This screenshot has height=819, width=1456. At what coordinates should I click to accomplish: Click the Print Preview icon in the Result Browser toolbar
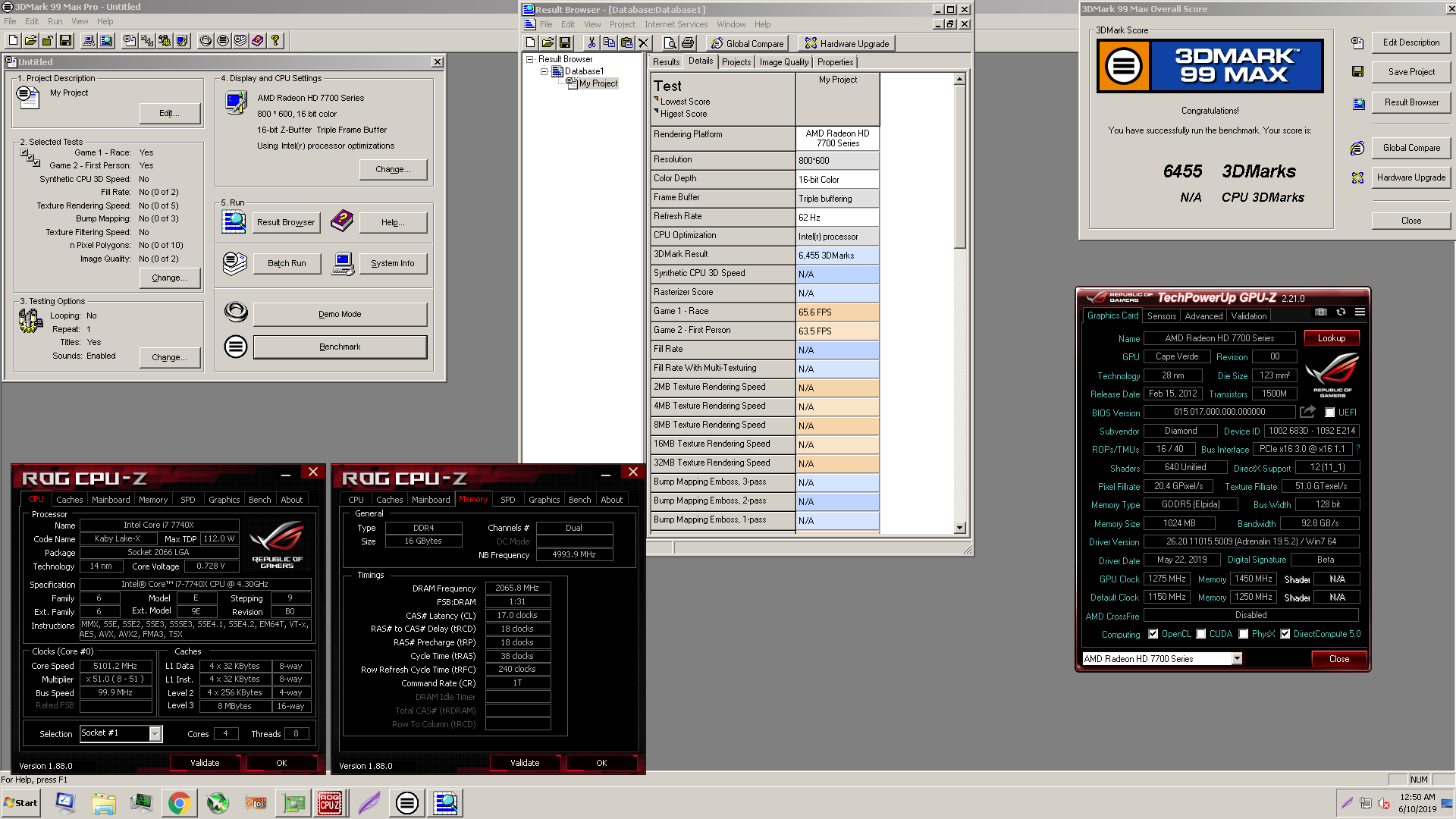click(x=670, y=42)
